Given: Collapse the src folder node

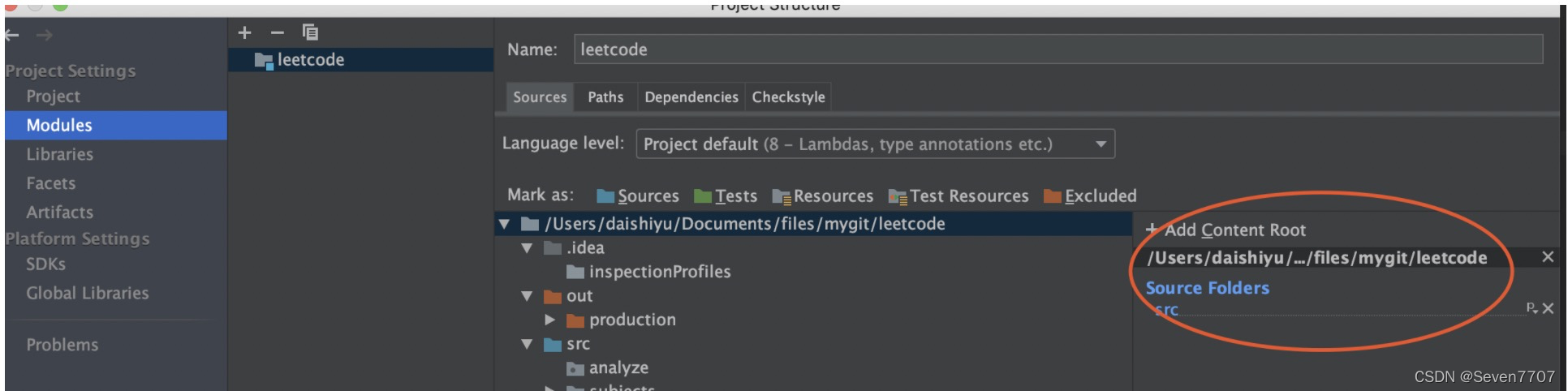Looking at the screenshot, I should pos(527,344).
